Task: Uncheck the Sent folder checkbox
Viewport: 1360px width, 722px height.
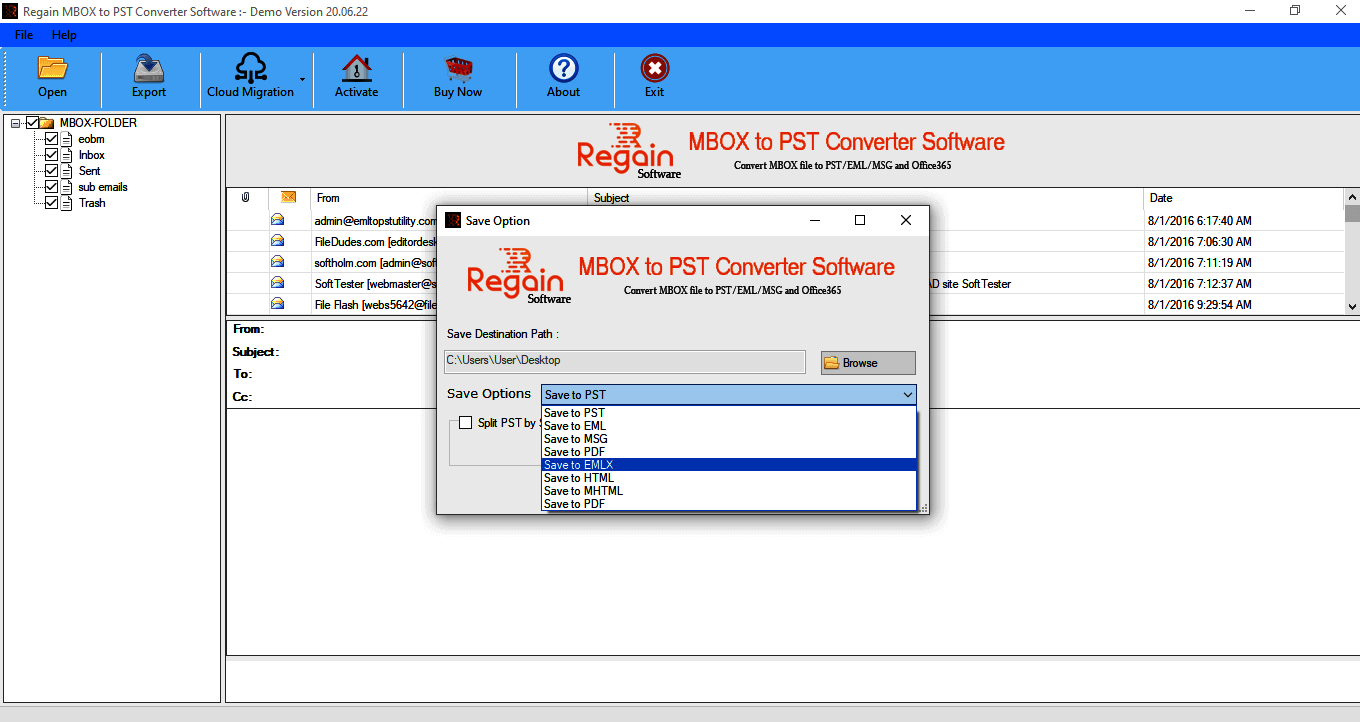Action: (52, 171)
